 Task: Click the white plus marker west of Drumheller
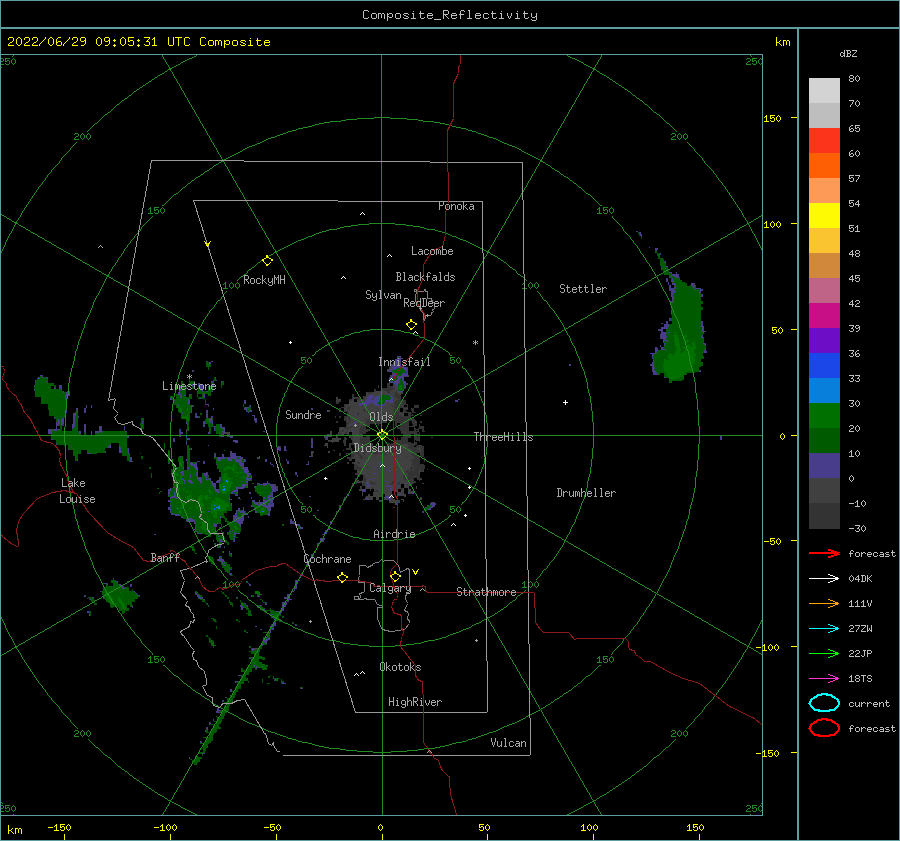tap(565, 402)
